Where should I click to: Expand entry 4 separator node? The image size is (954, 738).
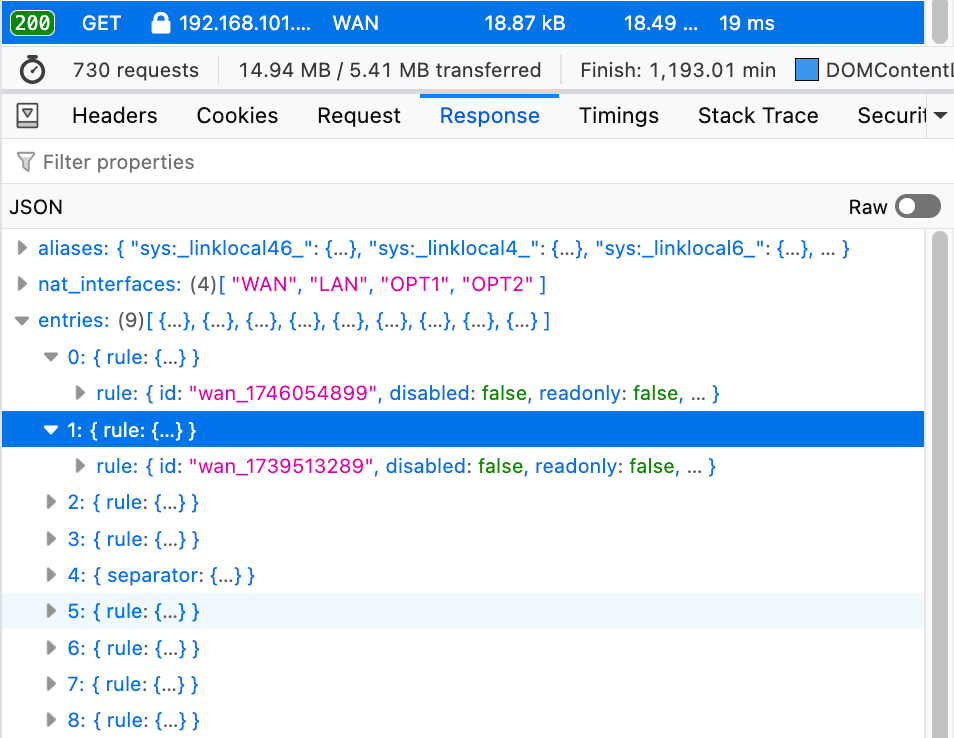point(51,575)
